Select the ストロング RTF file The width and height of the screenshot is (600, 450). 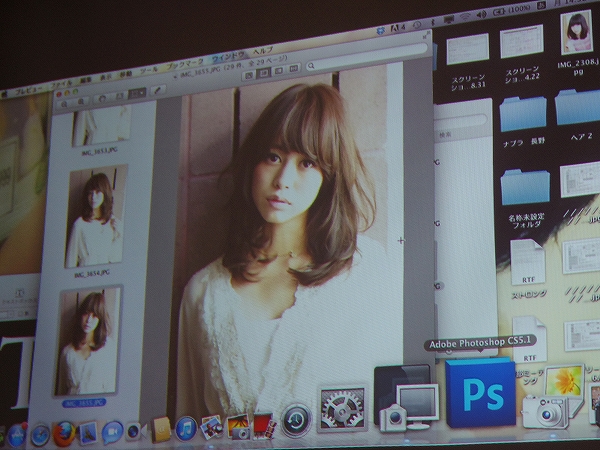[528, 262]
